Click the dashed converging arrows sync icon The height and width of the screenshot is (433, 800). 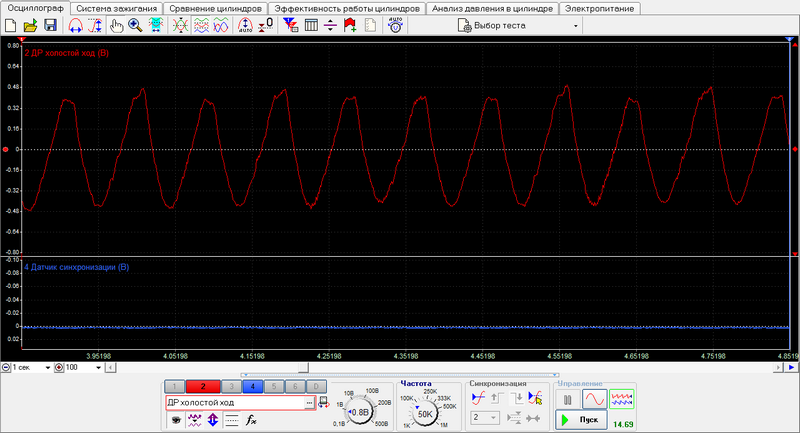point(514,418)
